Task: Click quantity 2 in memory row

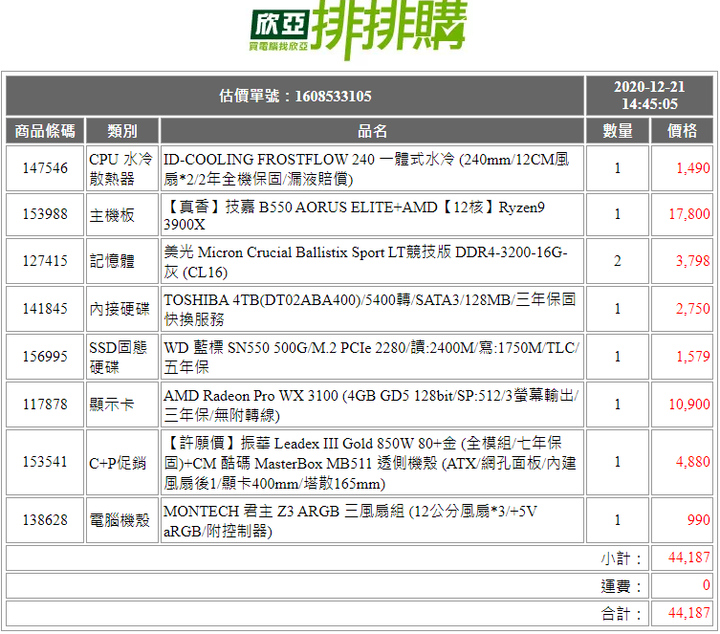Action: (618, 261)
